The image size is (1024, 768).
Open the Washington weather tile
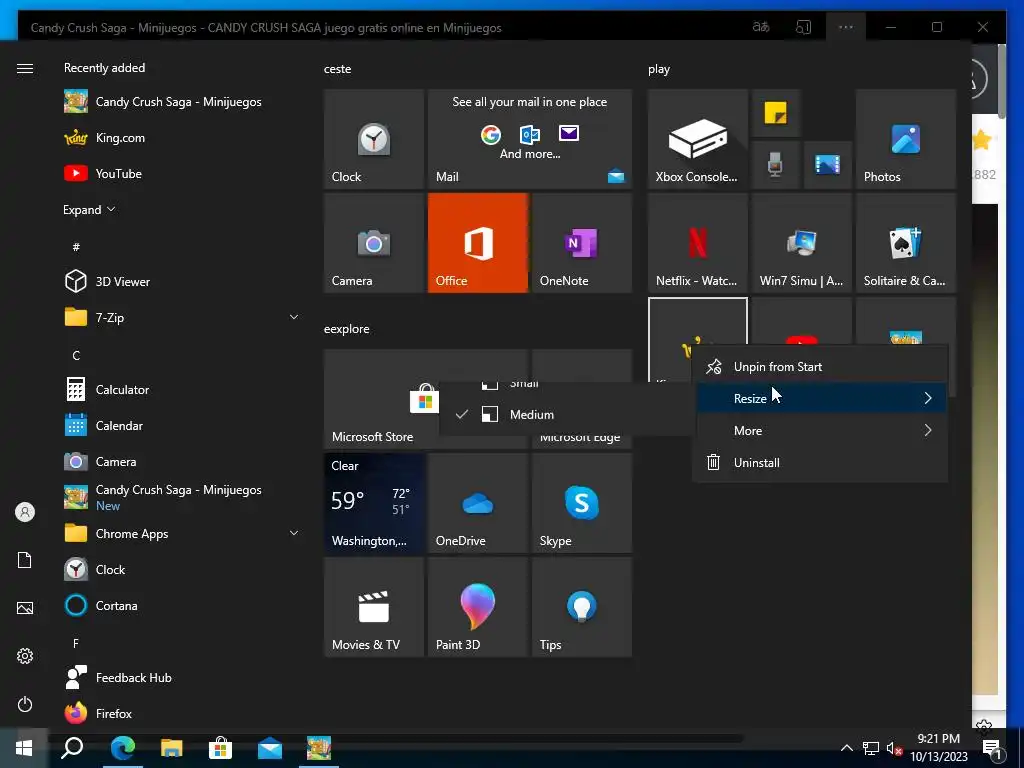(374, 503)
